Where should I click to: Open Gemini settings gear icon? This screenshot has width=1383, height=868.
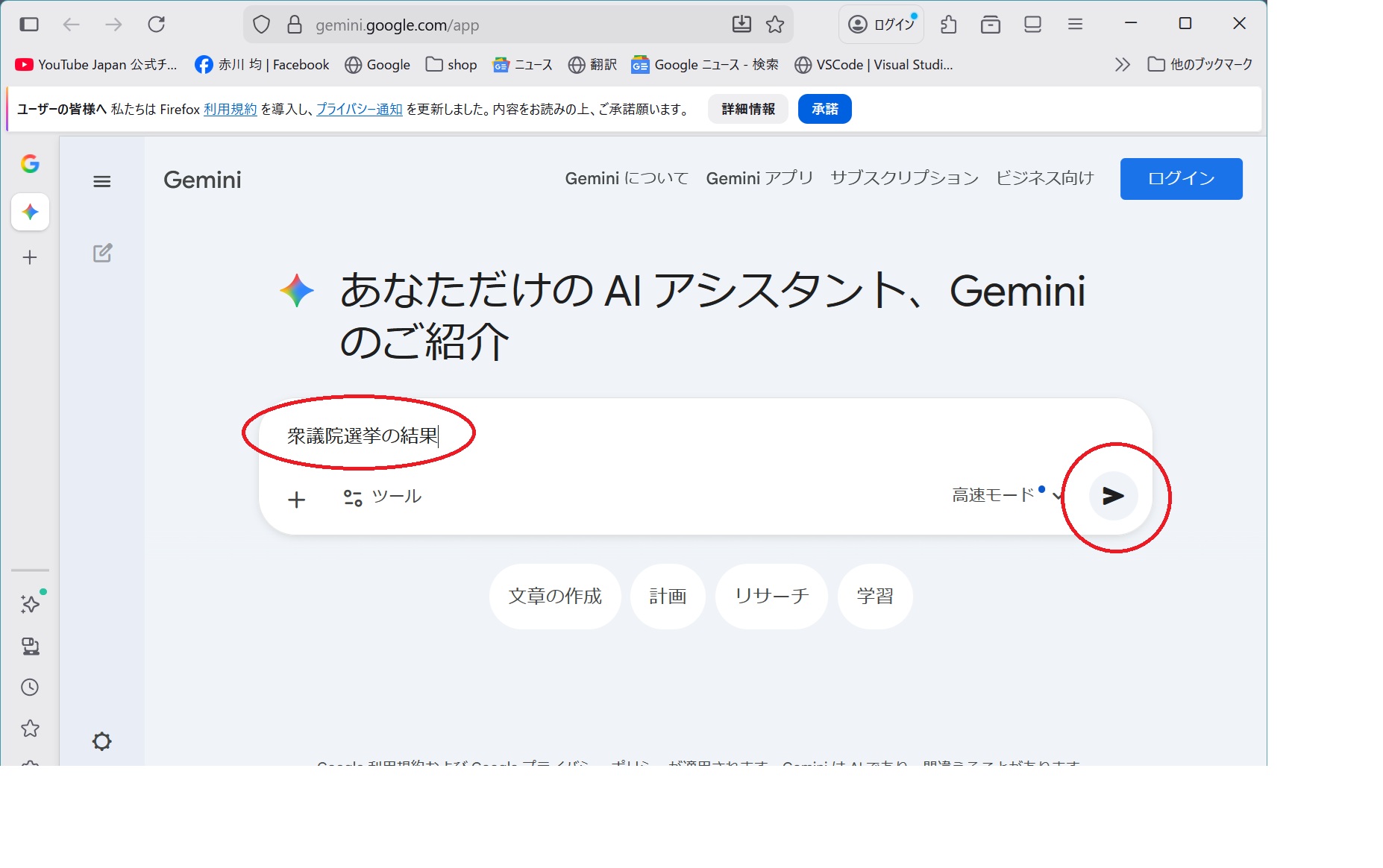(102, 741)
